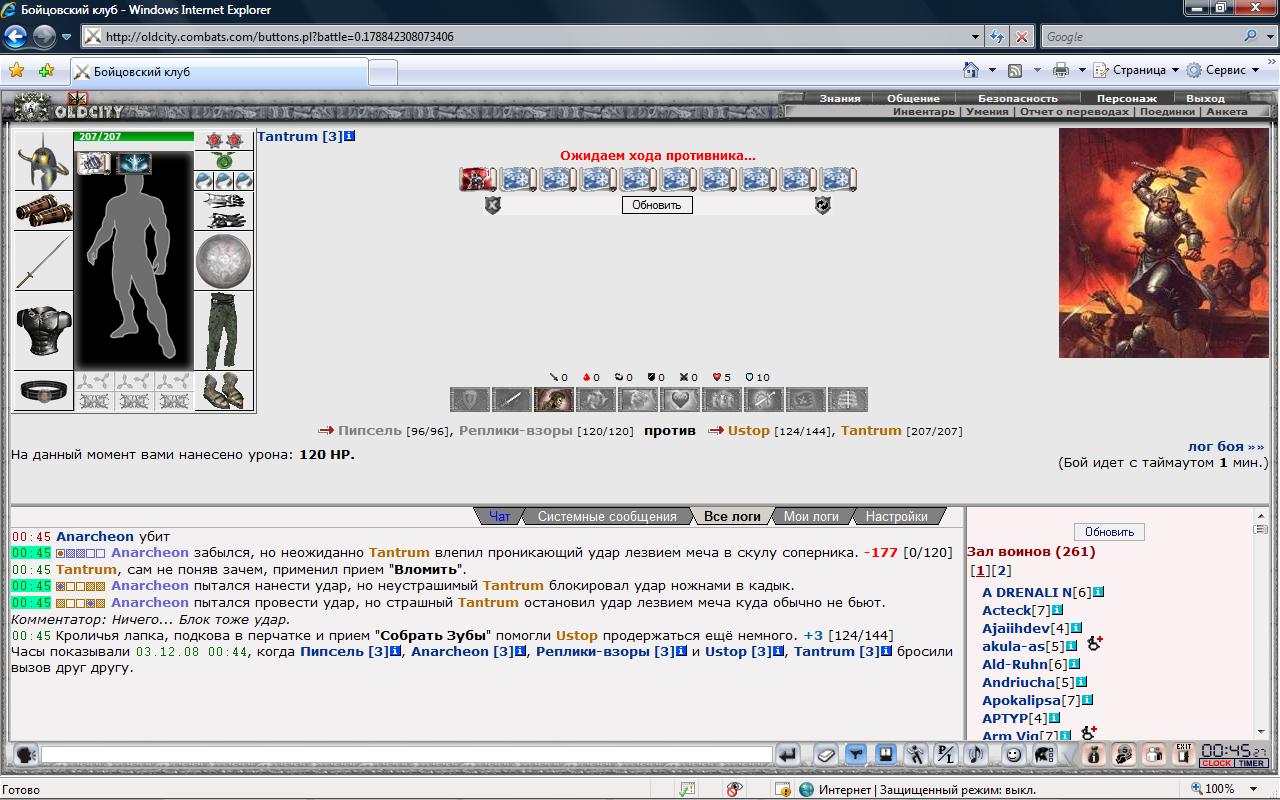The width and height of the screenshot is (1280, 800).
Task: Open the back-forward recent pages dropdown
Action: click(x=67, y=37)
